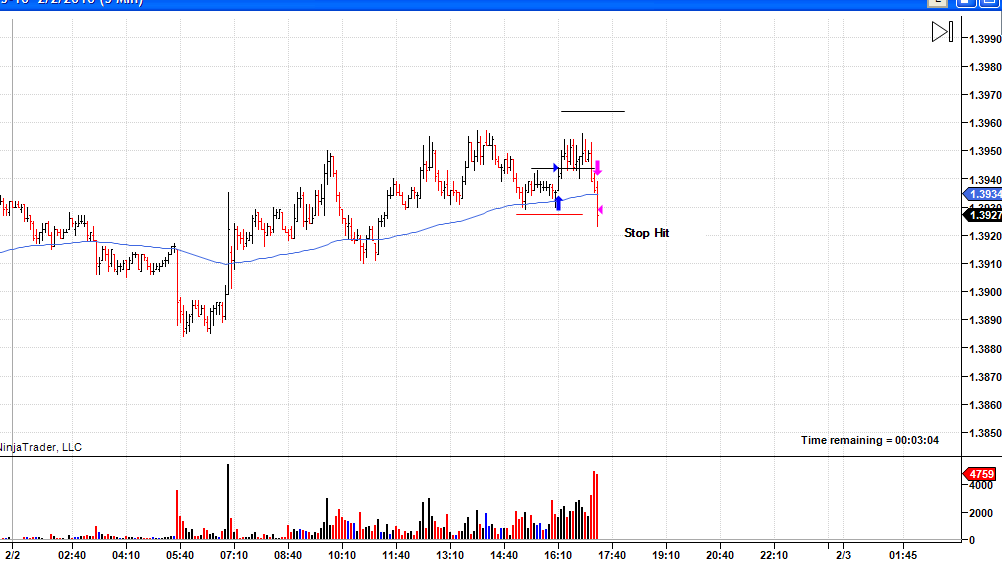1002x562 pixels.
Task: Click the 1.3960 price axis label
Action: (x=985, y=123)
